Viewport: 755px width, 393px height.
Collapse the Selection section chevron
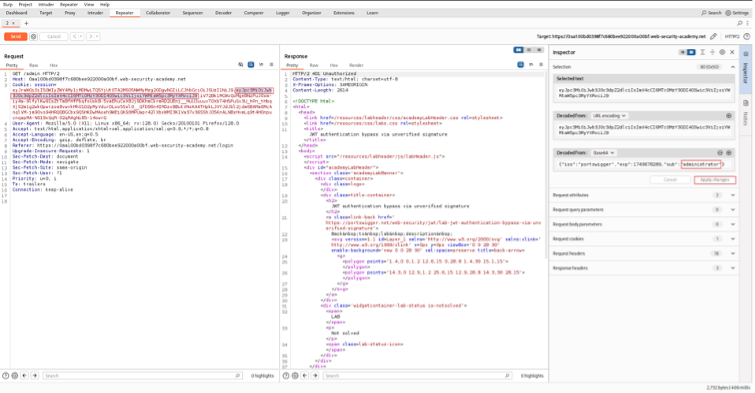pyautogui.click(x=733, y=67)
